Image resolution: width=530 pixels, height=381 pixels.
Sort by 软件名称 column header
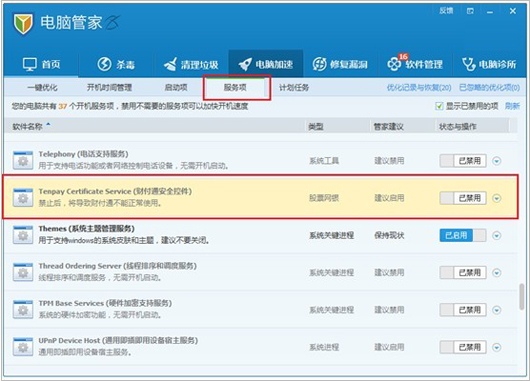pyautogui.click(x=27, y=126)
